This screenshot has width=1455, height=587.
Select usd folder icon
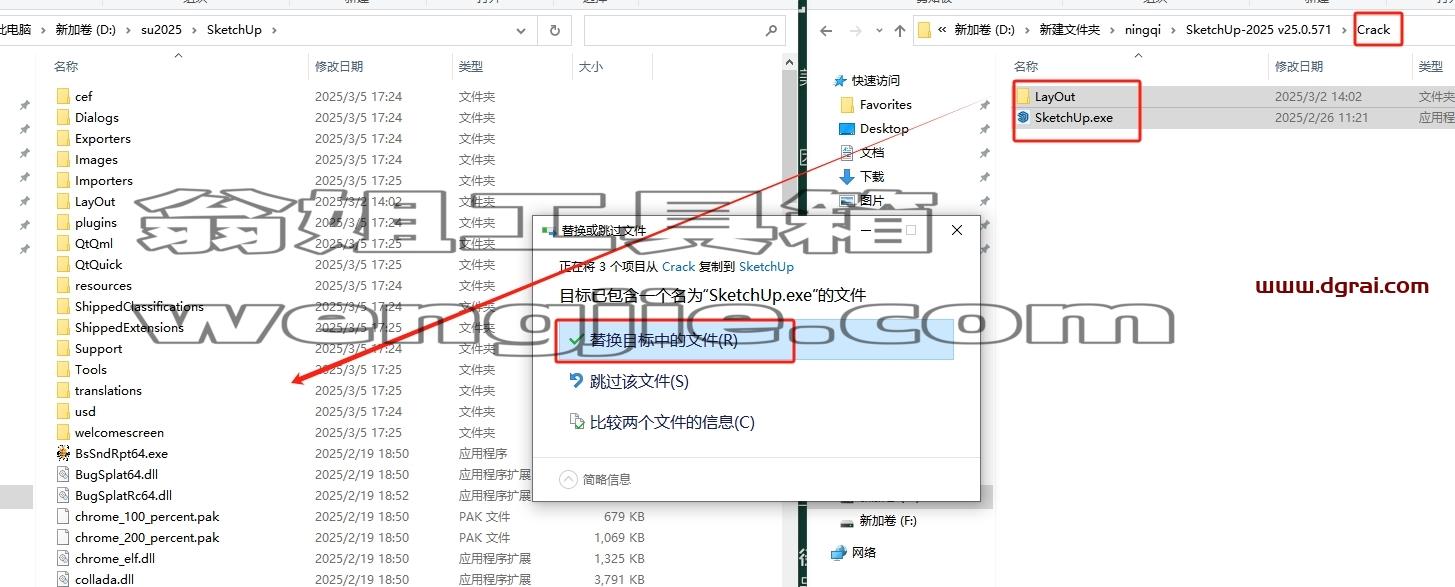pos(64,411)
